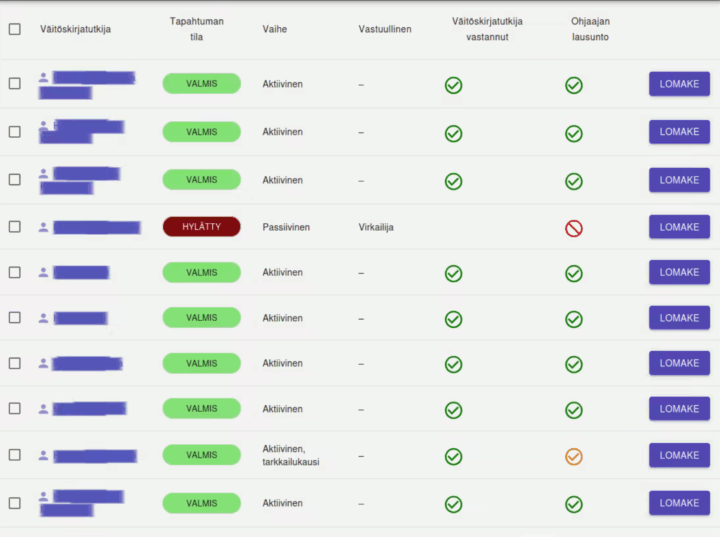
Task: Click the Virkailija cell in Vastuullinen column
Action: coord(376,227)
